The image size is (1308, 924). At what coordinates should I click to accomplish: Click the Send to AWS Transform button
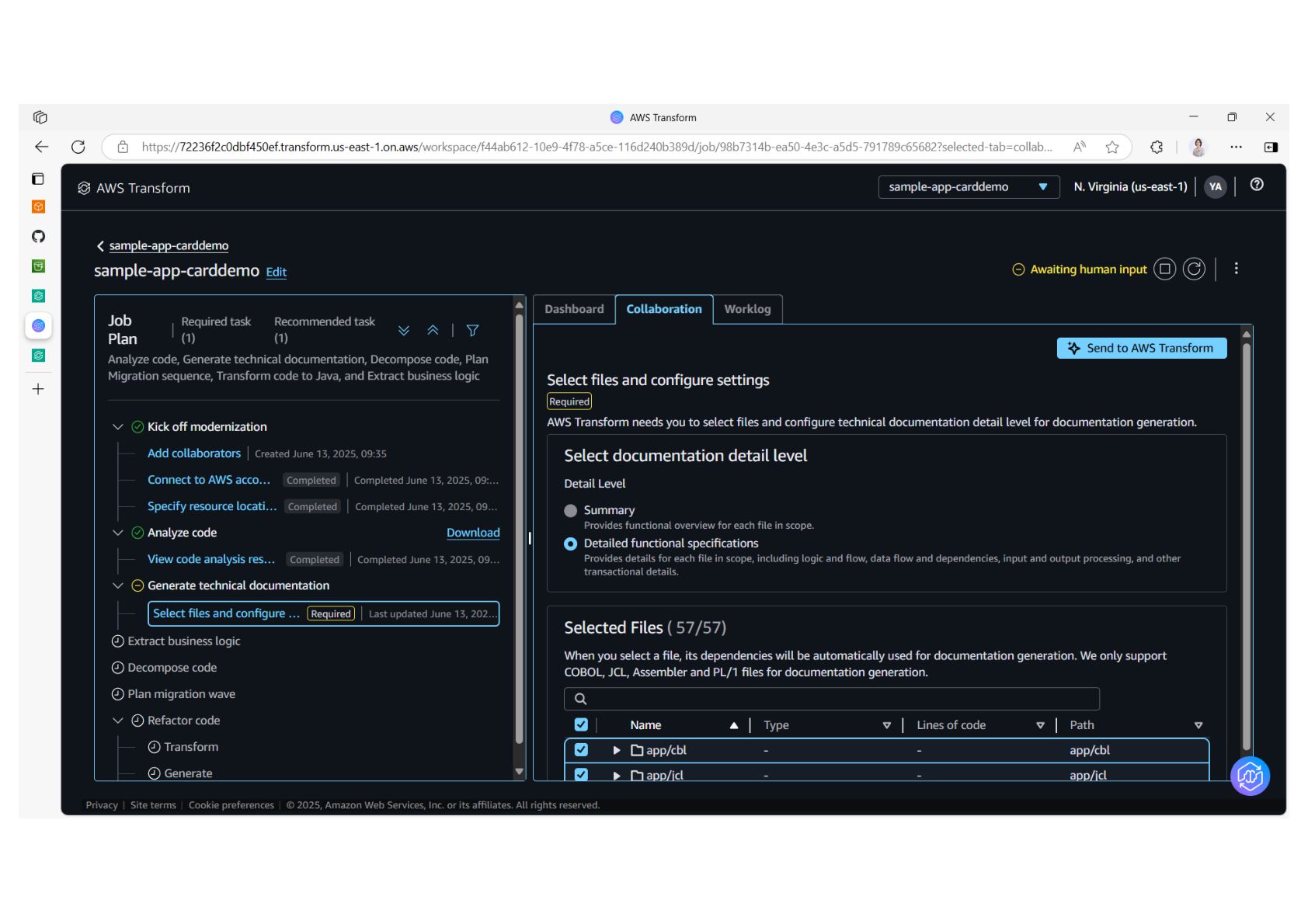point(1141,348)
